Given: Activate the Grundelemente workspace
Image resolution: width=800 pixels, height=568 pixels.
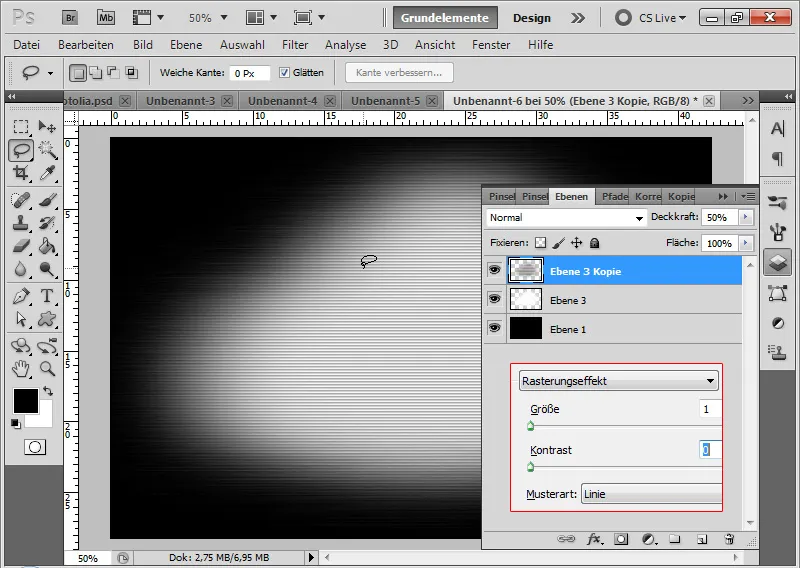Looking at the screenshot, I should (445, 18).
